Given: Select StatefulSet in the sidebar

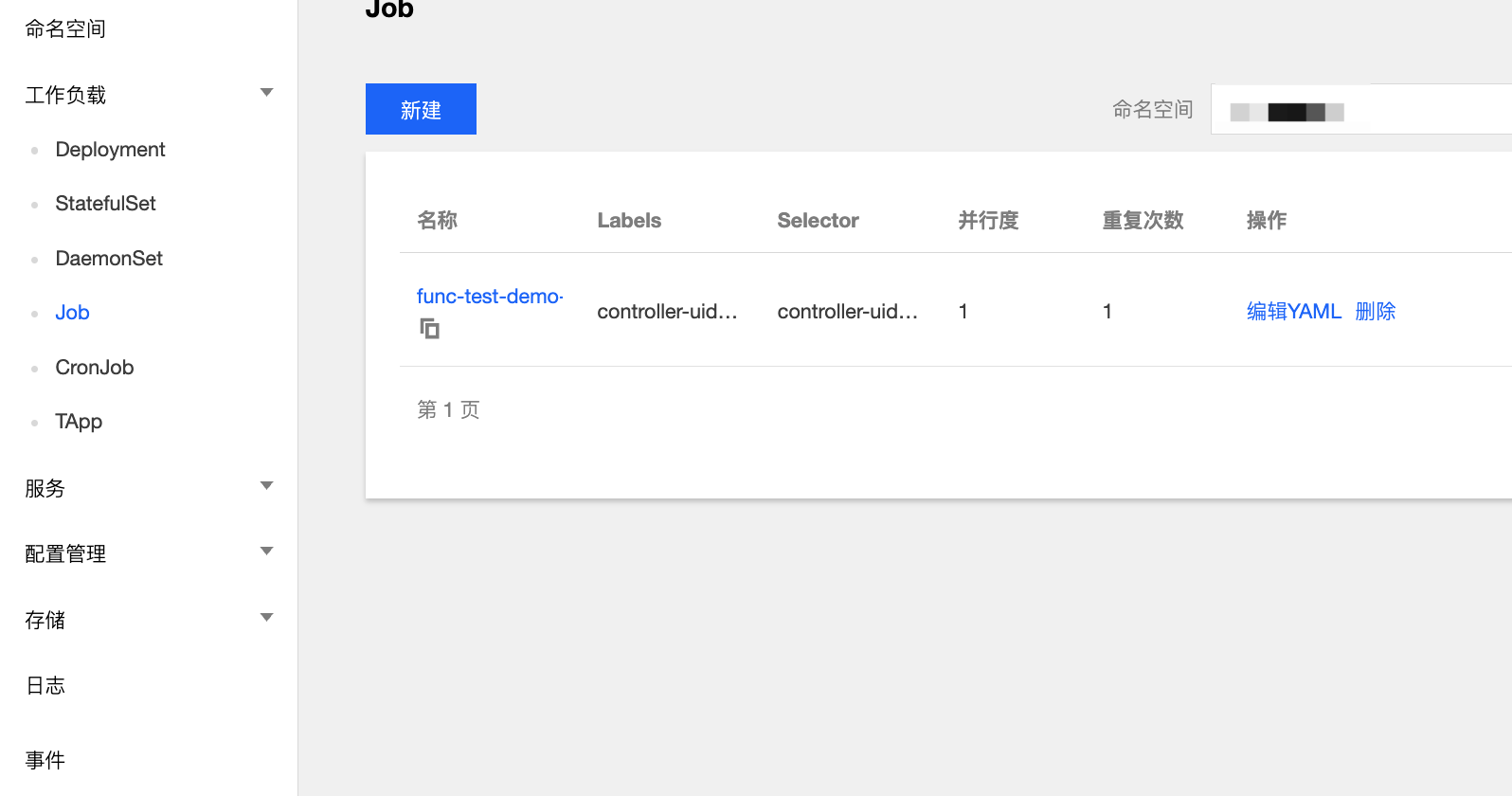Looking at the screenshot, I should pyautogui.click(x=105, y=204).
